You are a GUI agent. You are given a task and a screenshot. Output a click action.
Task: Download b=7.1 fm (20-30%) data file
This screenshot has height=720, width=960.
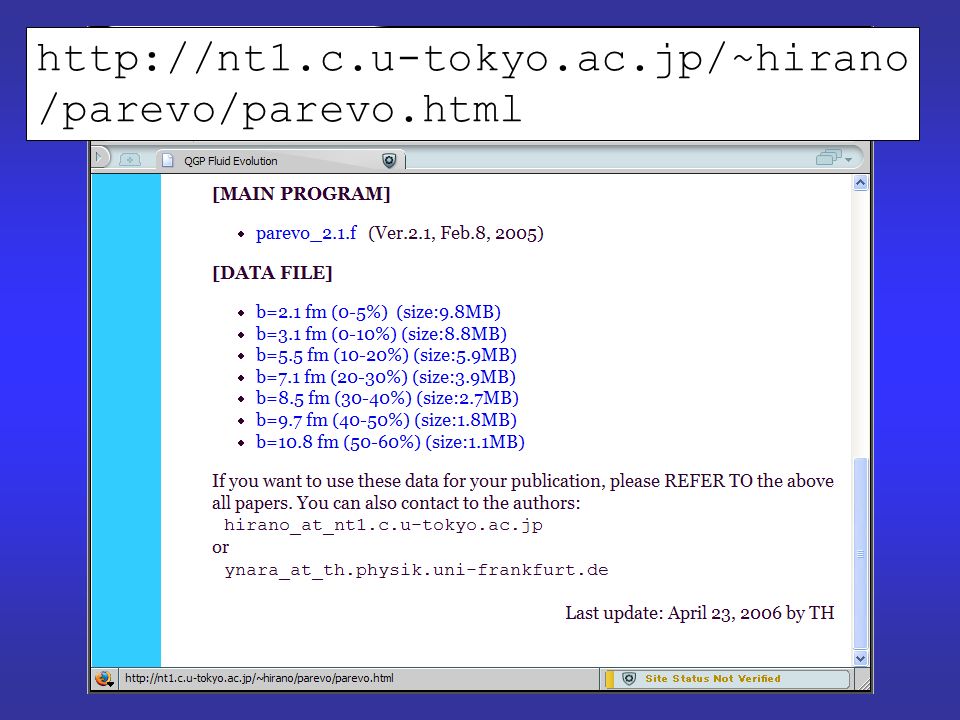386,377
